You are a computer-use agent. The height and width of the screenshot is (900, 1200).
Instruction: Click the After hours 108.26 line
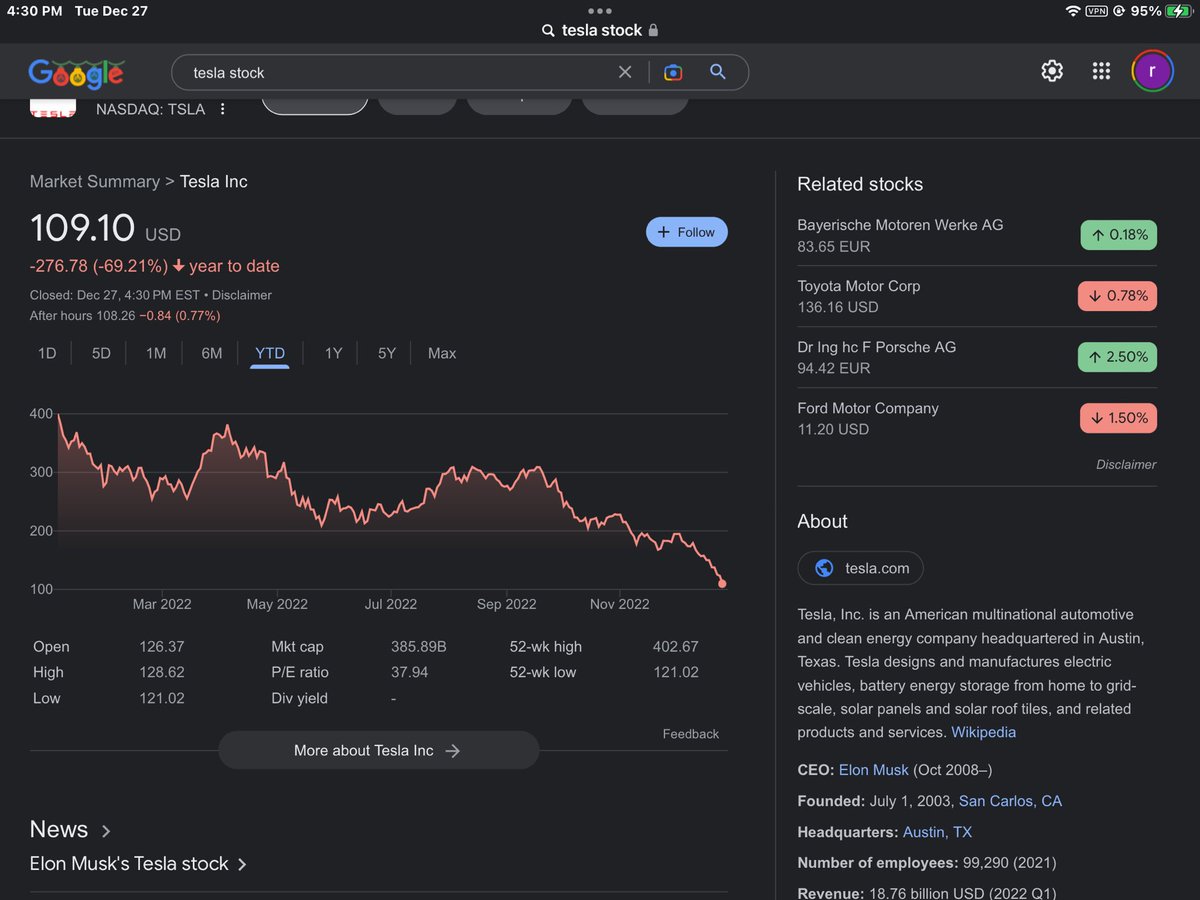(125, 316)
